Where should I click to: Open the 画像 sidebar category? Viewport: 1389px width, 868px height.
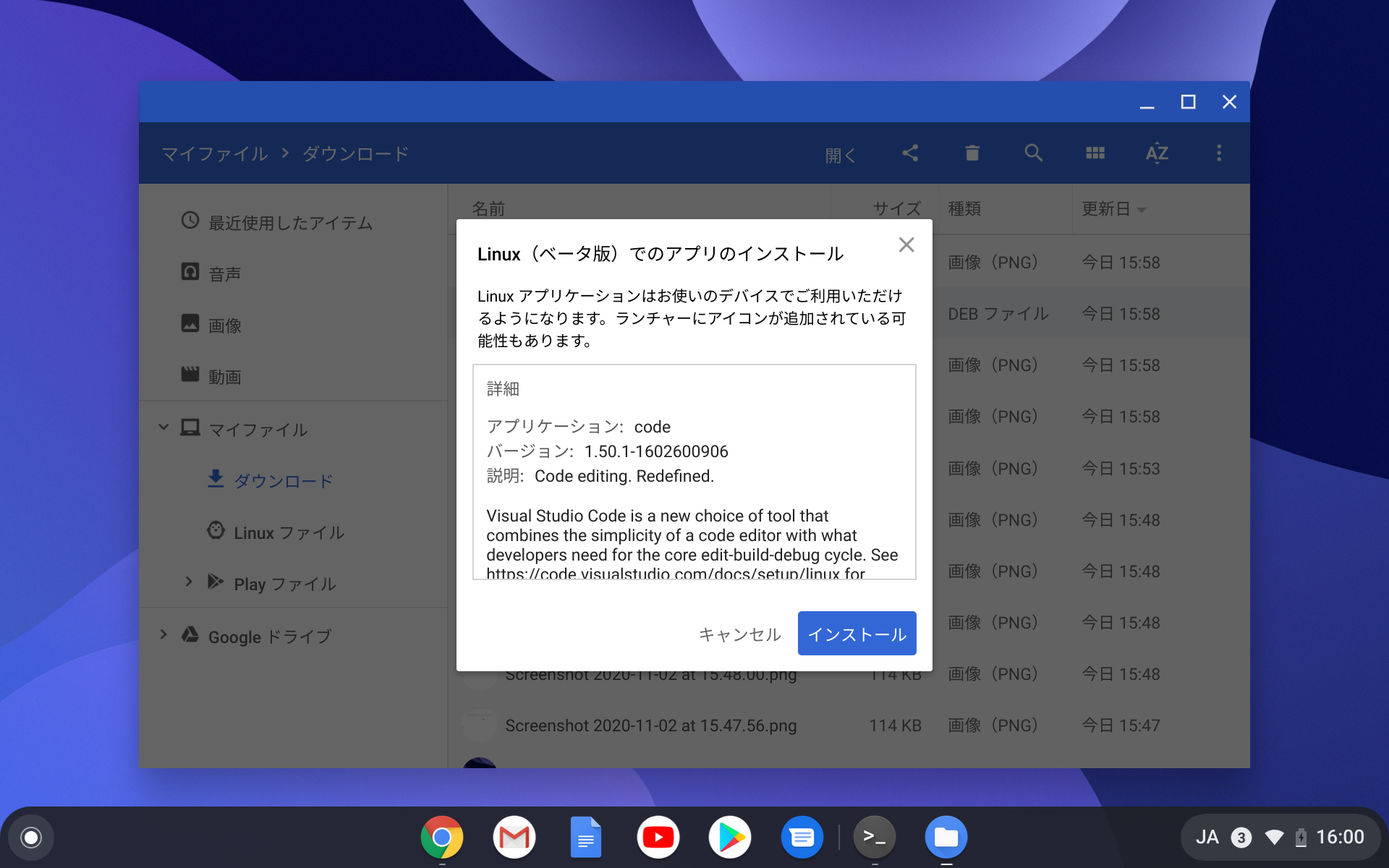click(x=224, y=325)
